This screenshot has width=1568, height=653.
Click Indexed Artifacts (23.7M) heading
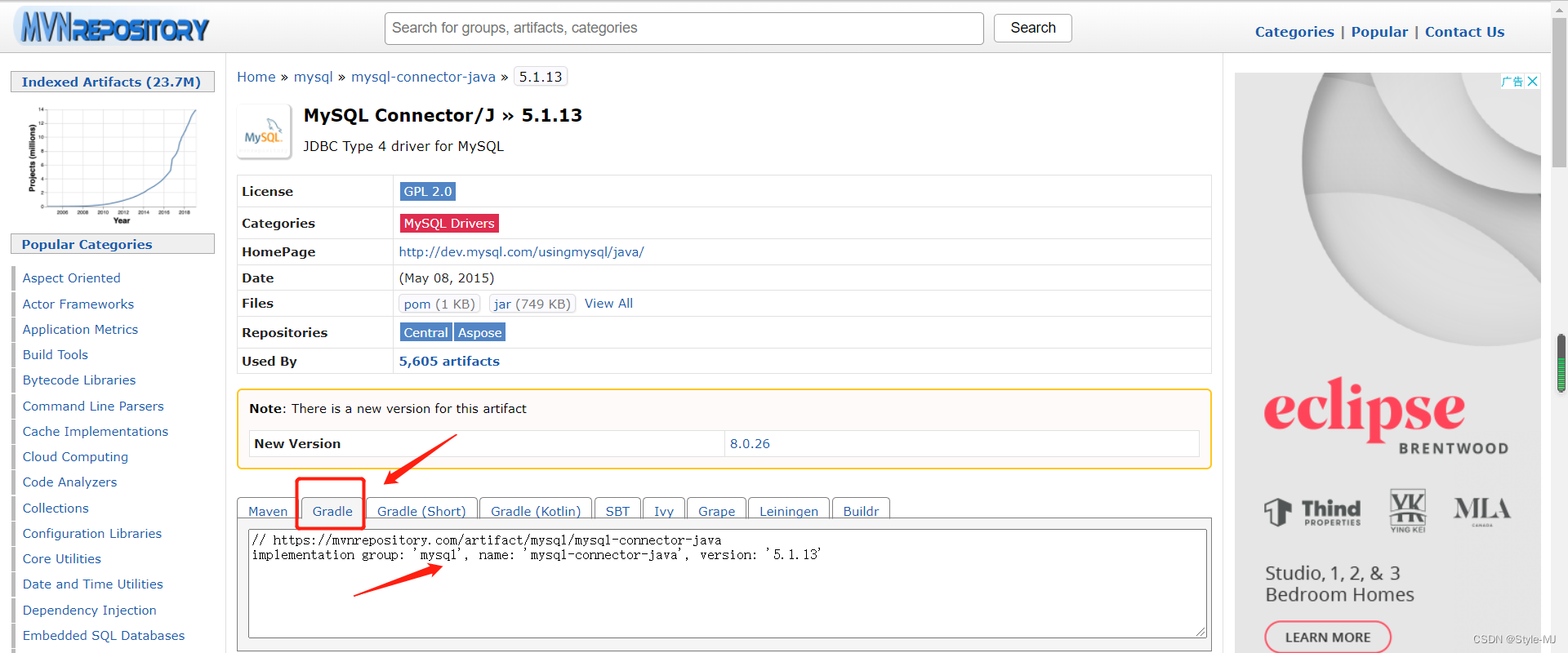tap(112, 82)
